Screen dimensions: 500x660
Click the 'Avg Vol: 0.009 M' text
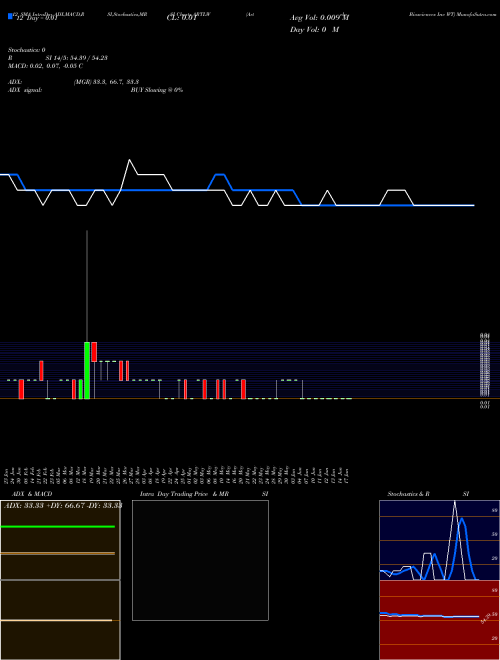(x=319, y=18)
